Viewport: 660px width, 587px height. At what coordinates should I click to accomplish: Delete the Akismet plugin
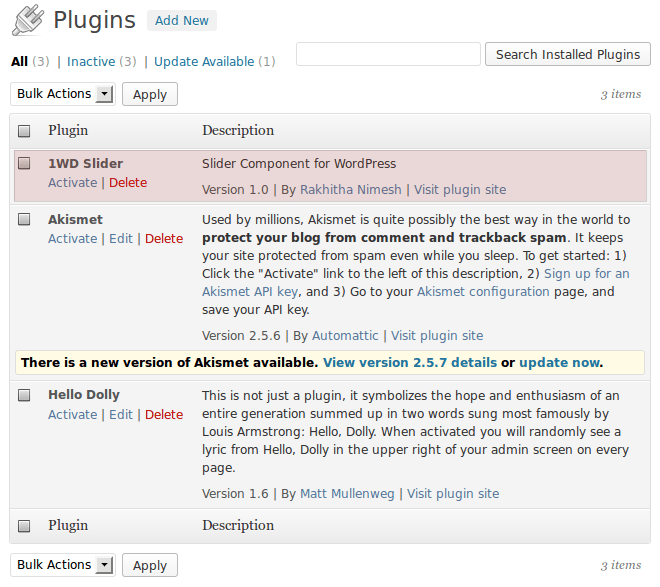[164, 239]
